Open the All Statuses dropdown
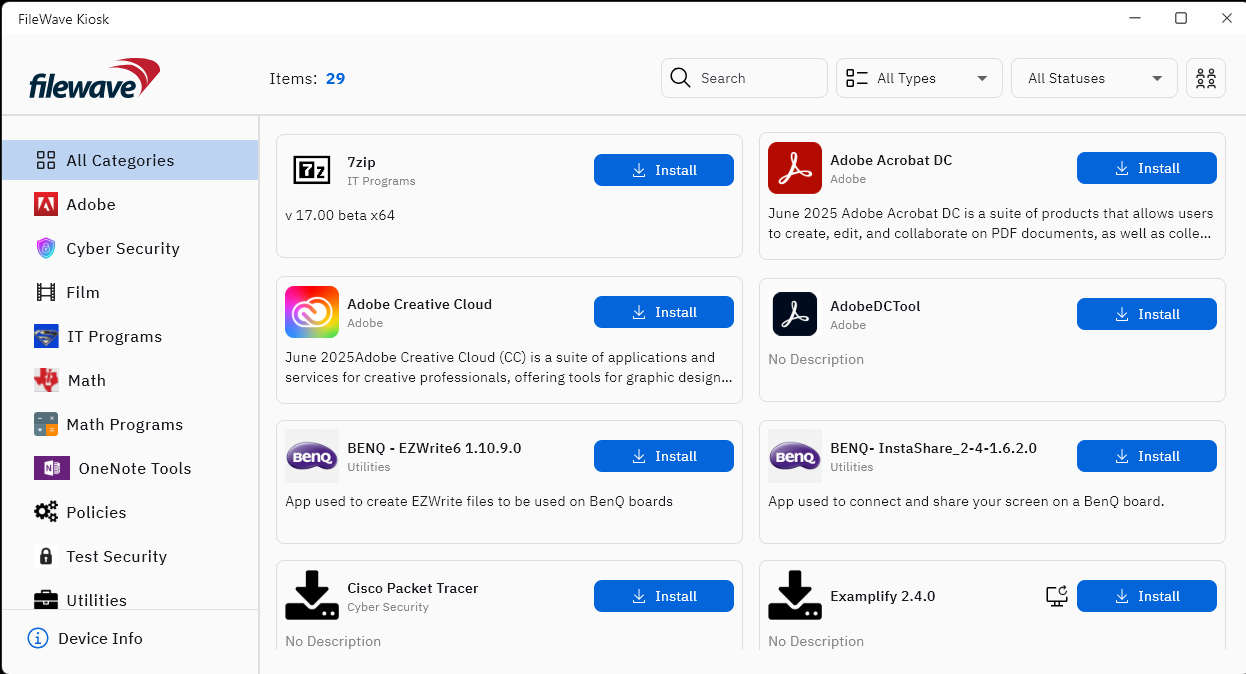Screen dimensions: 1246x674 point(1094,78)
